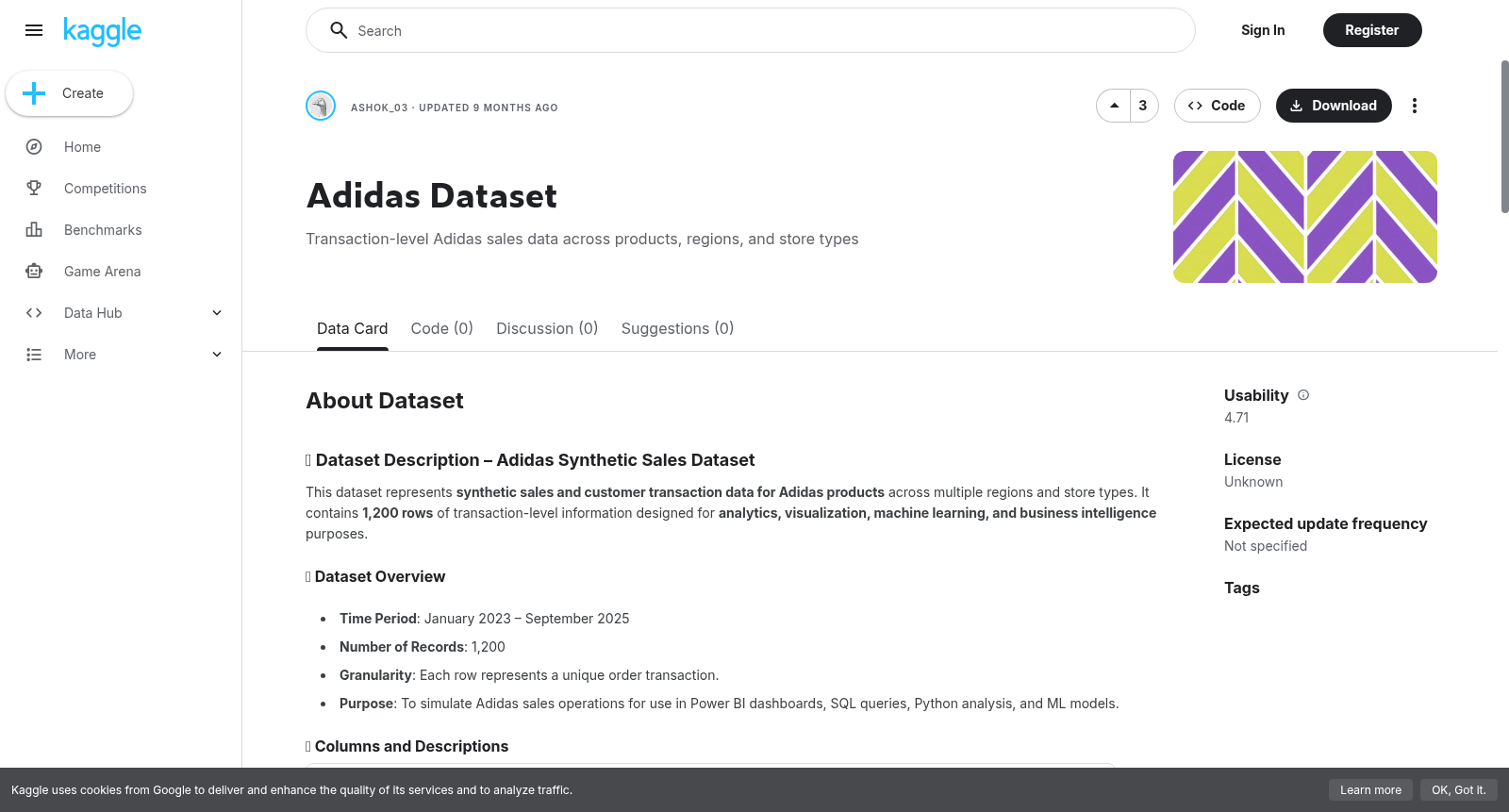Image resolution: width=1509 pixels, height=812 pixels.
Task: Click the Home compass icon
Action: click(x=34, y=147)
